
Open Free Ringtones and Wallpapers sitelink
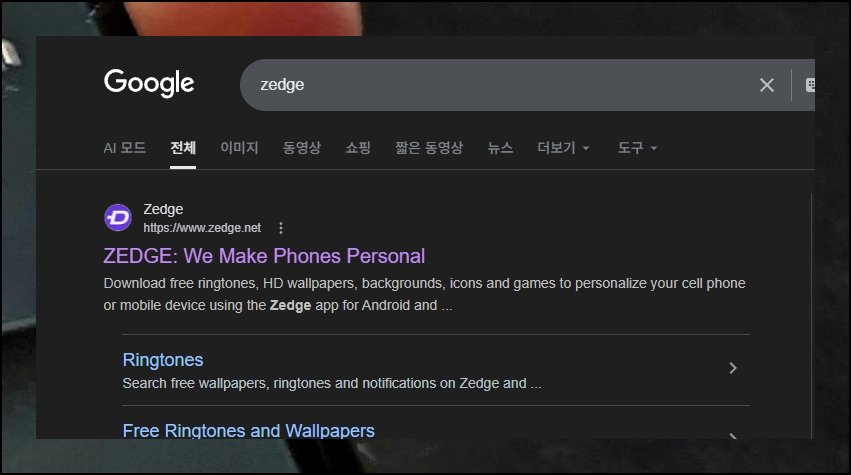[249, 430]
